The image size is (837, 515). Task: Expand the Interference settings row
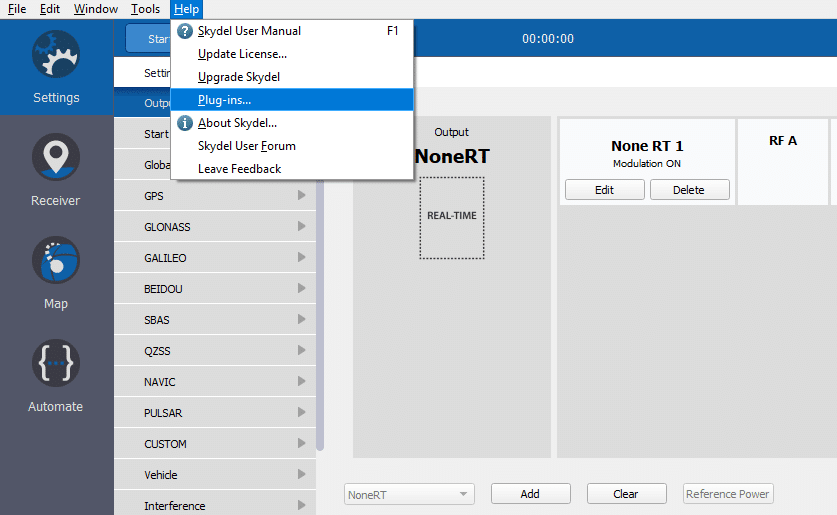pyautogui.click(x=215, y=504)
